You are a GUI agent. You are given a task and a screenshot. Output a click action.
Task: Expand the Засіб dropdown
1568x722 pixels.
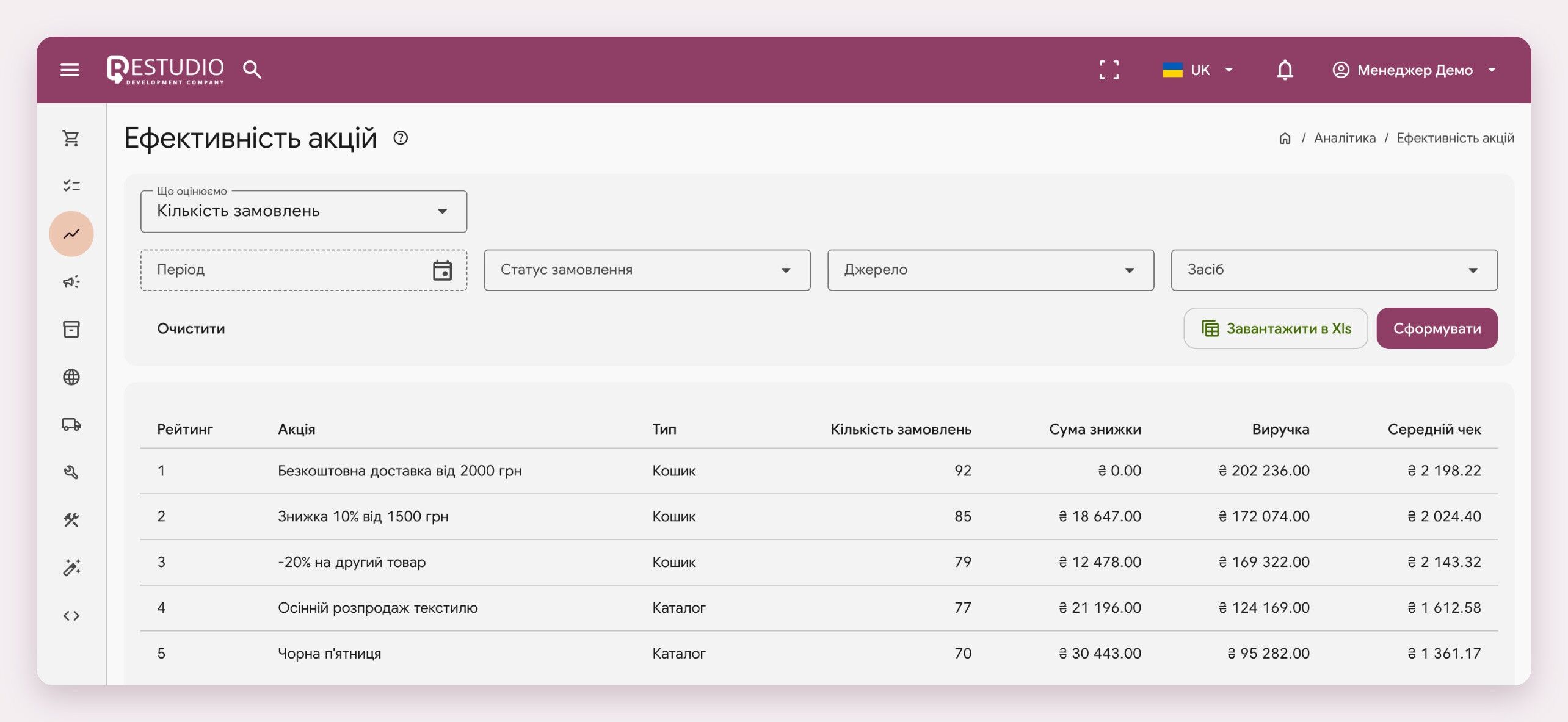point(1334,270)
